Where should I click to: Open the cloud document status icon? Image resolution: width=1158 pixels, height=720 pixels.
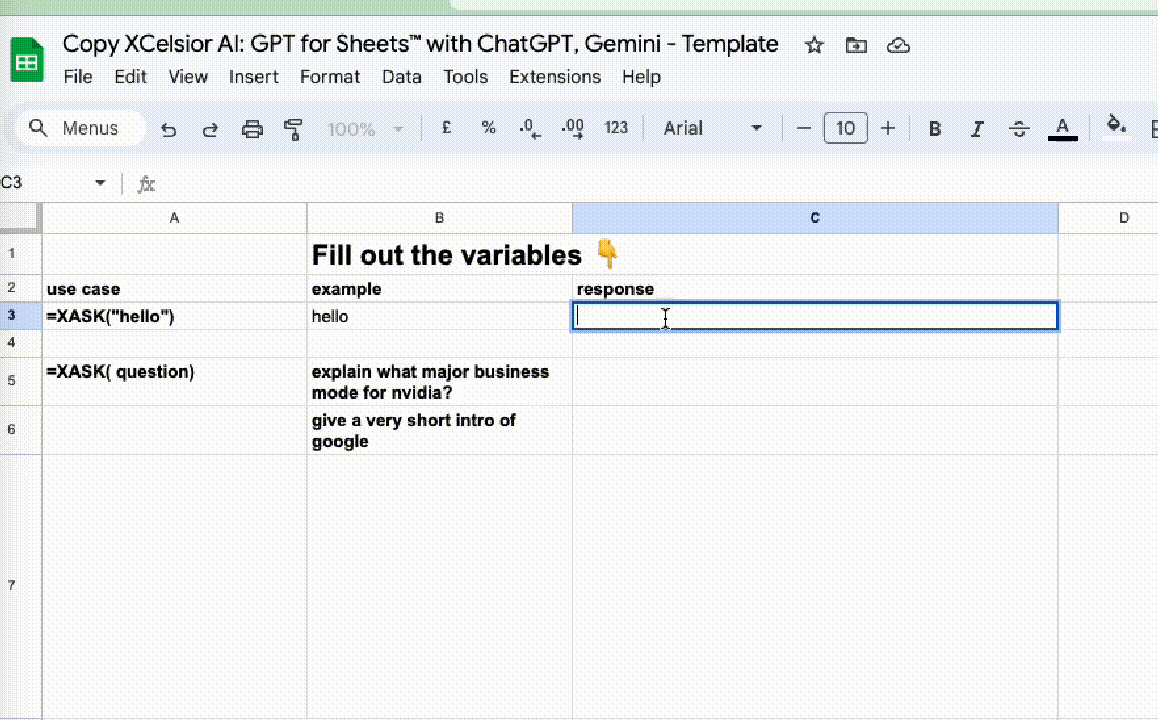(x=898, y=45)
